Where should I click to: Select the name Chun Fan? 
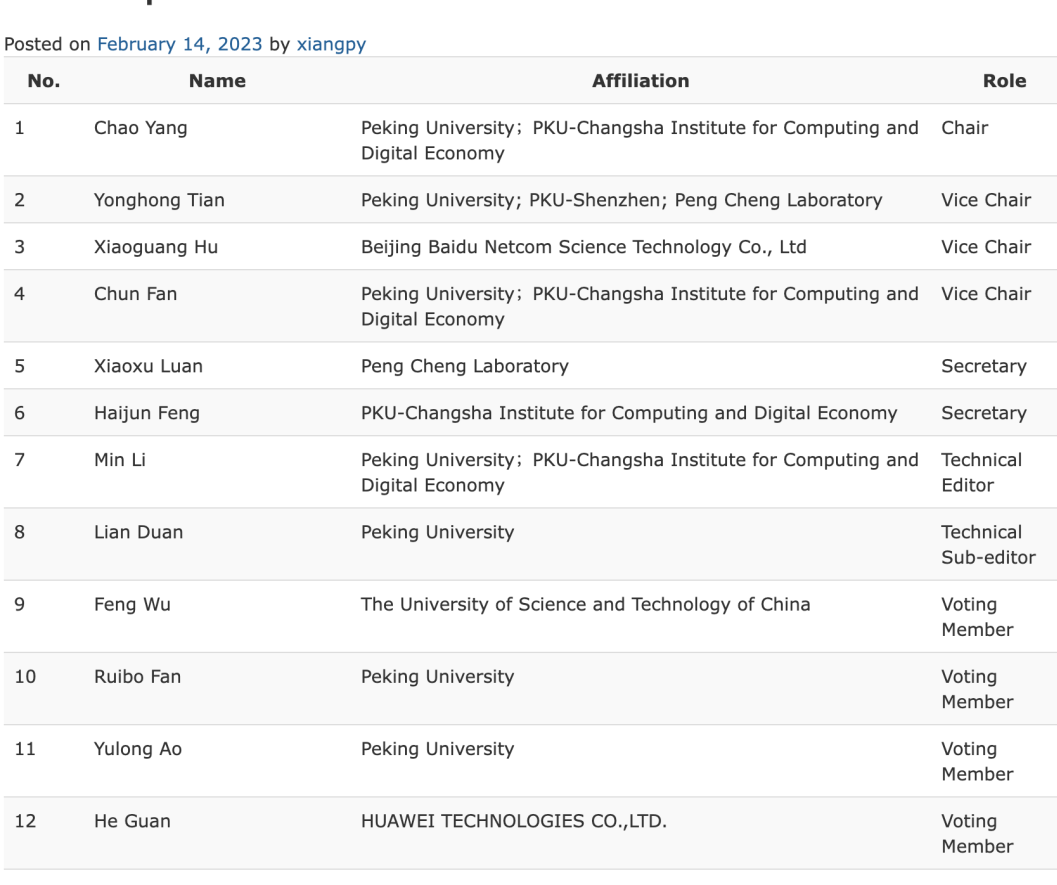(x=135, y=294)
